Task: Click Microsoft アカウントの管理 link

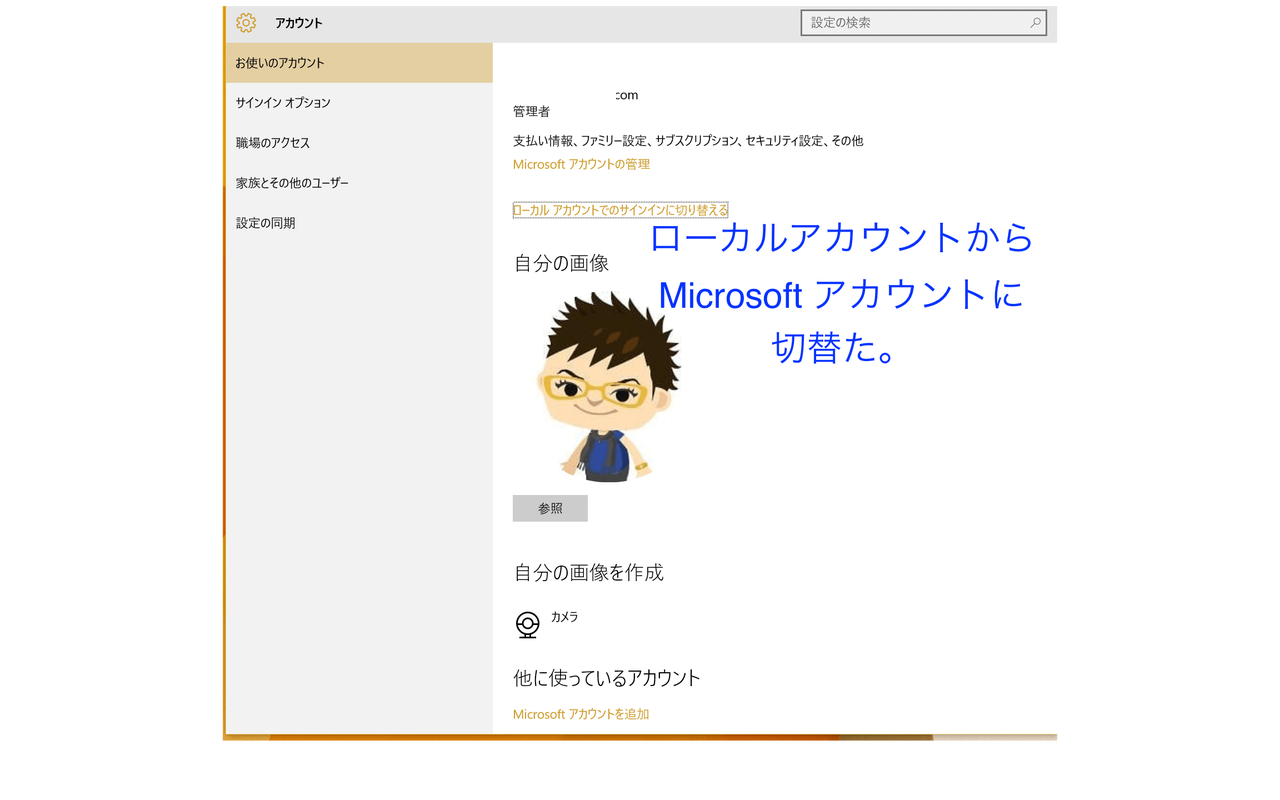Action: pyautogui.click(x=581, y=164)
